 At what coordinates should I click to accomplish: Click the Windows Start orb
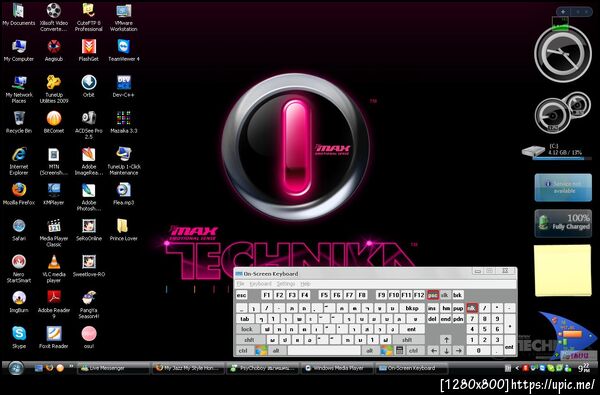tap(16, 368)
